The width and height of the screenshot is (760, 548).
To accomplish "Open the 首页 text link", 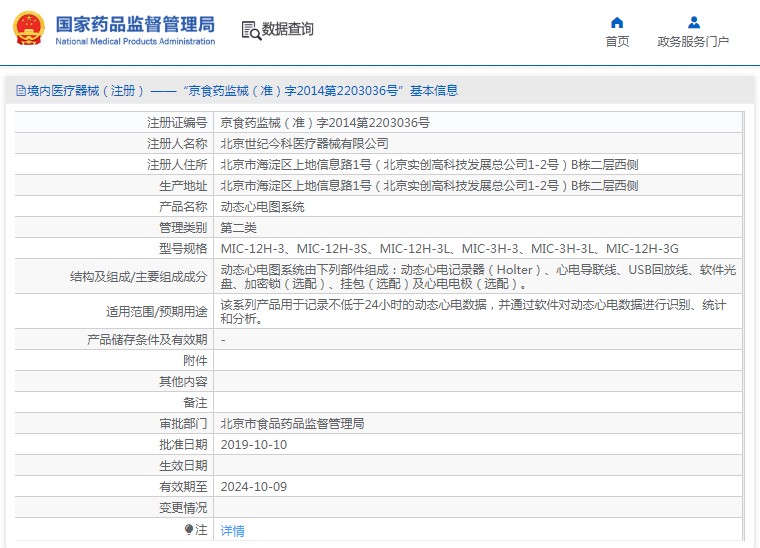I will click(617, 42).
